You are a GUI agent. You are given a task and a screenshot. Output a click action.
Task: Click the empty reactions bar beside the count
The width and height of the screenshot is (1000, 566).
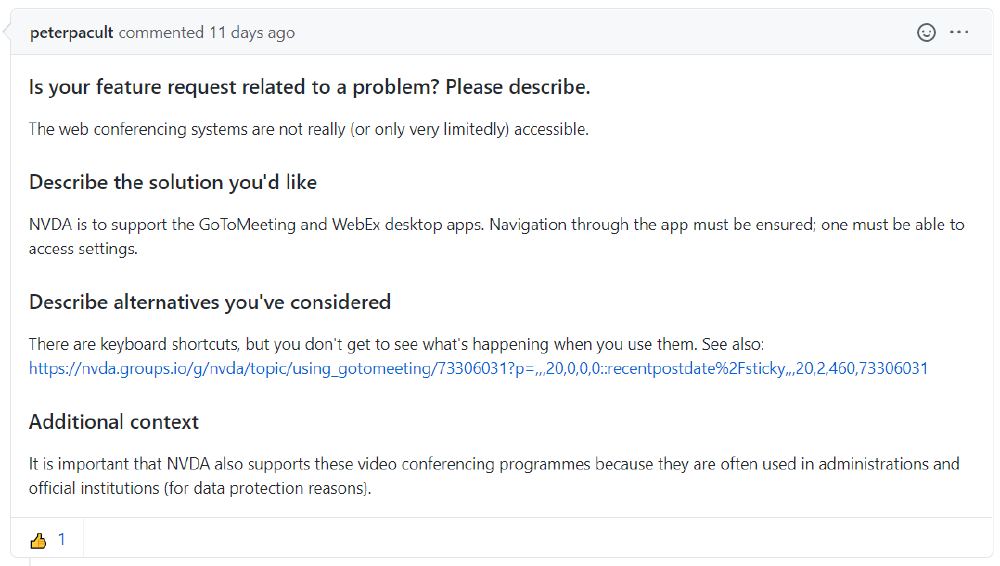[536, 540]
